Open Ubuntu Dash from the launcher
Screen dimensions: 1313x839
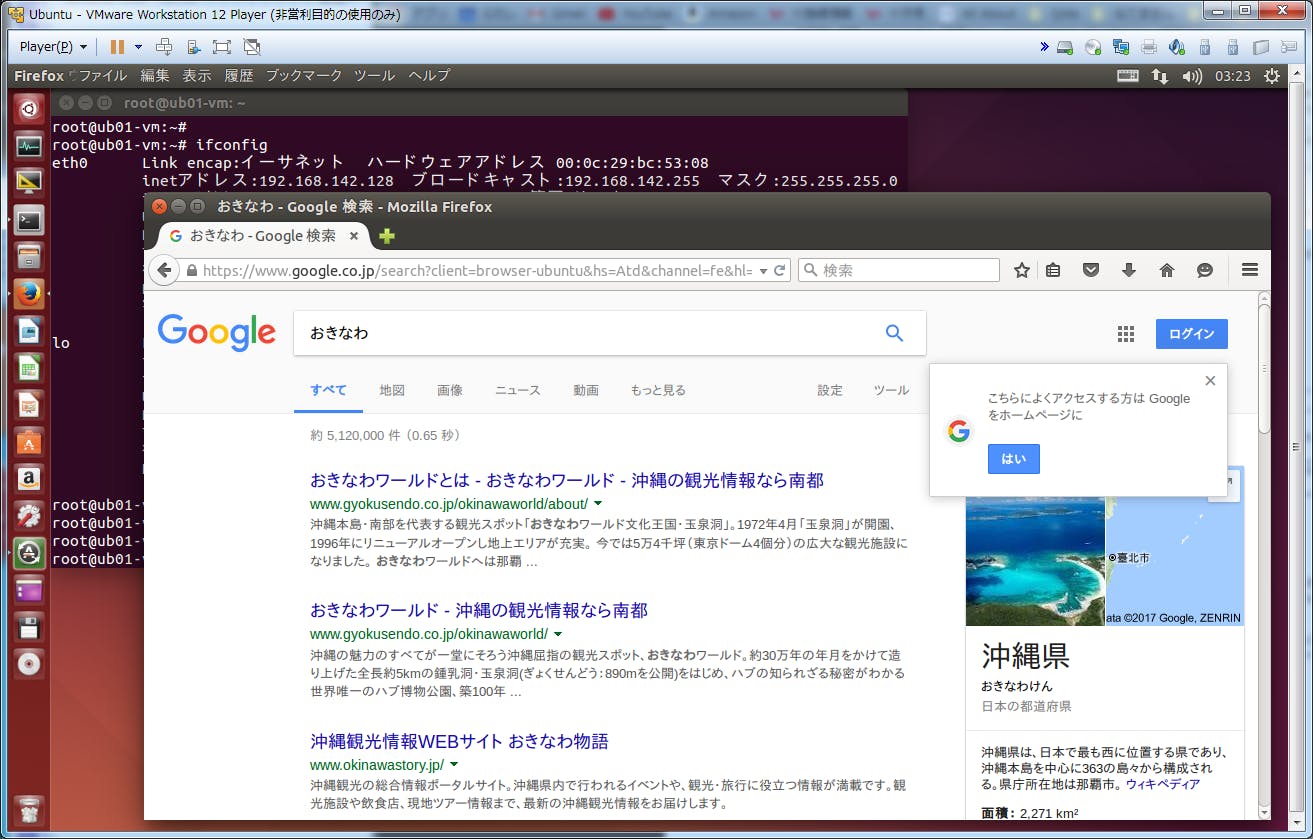coord(29,109)
